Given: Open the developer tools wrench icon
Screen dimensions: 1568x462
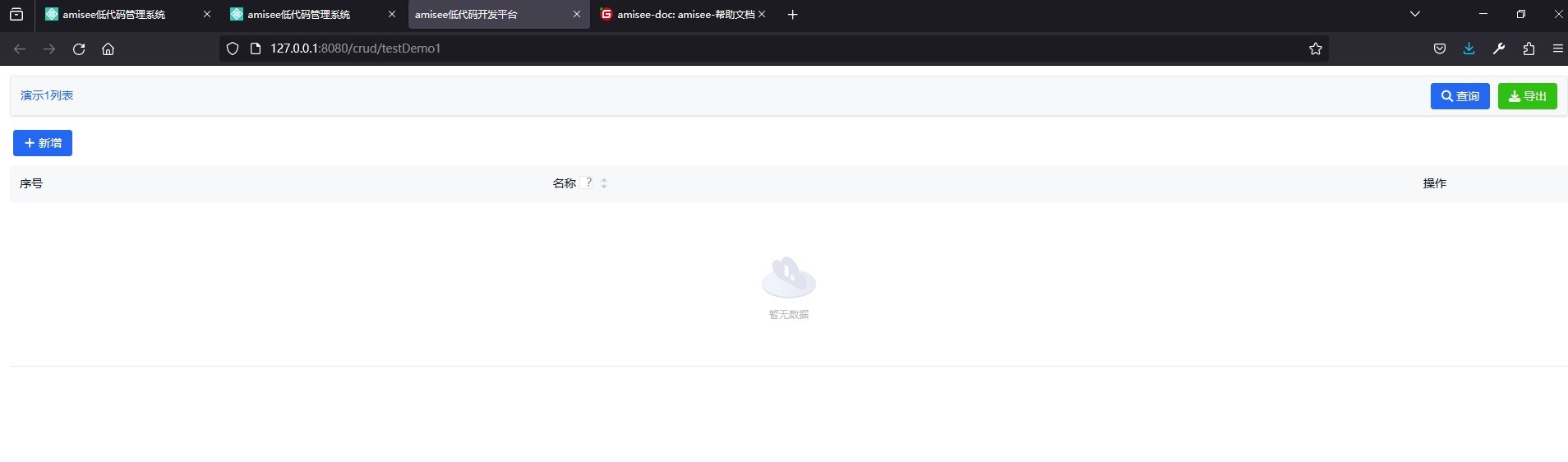Looking at the screenshot, I should click(1499, 49).
